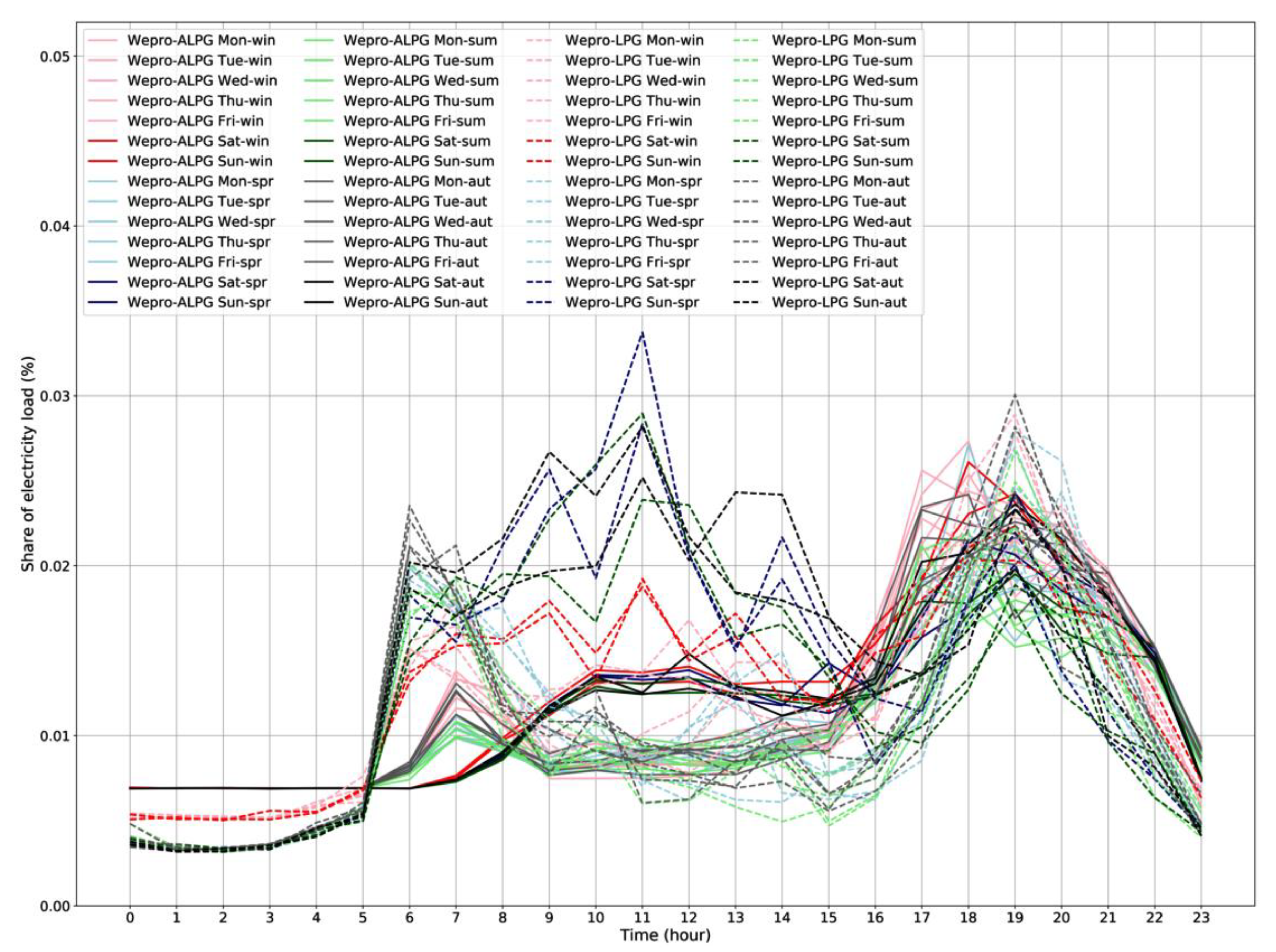Select the Wepro-ALPG Mon-sum legend label
1276x952 pixels.
click(420, 40)
